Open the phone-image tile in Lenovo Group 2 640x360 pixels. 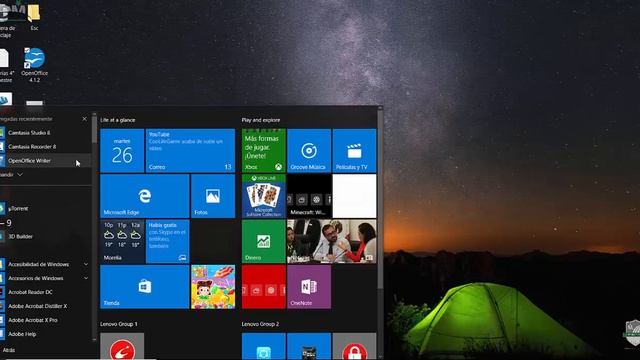click(x=309, y=347)
